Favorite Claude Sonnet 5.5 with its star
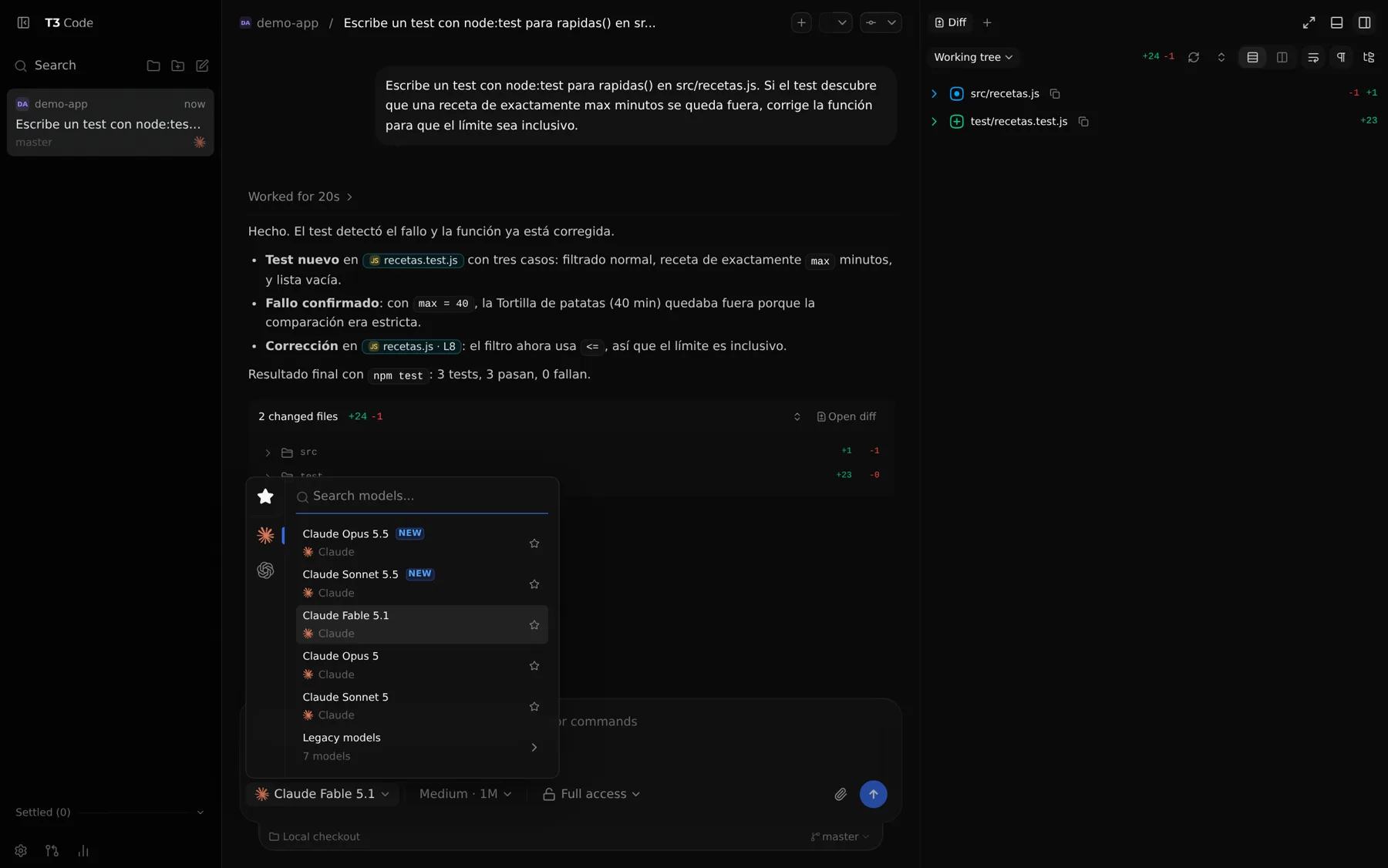Image resolution: width=1388 pixels, height=868 pixels. (534, 584)
